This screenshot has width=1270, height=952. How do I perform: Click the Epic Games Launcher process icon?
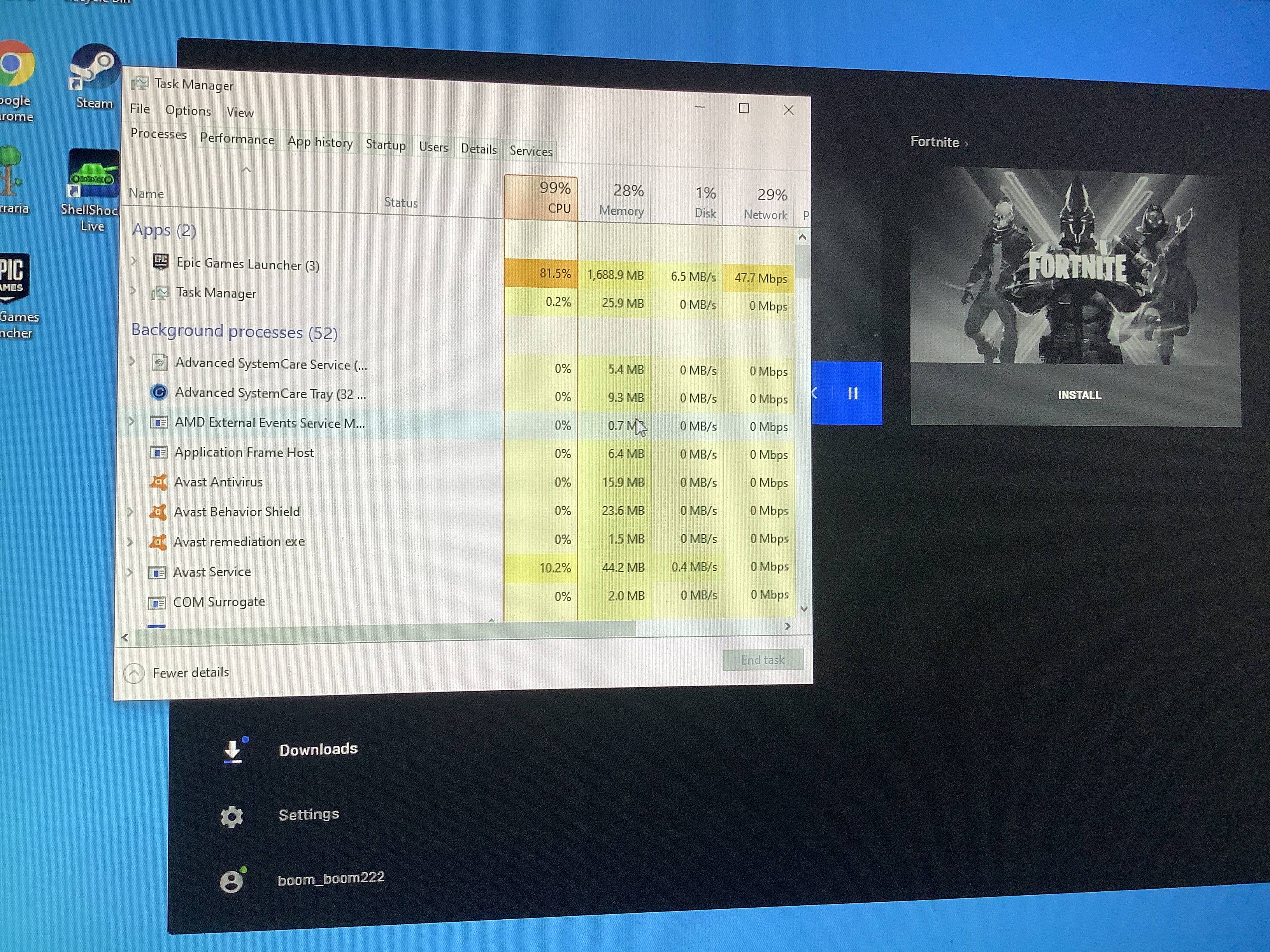click(x=160, y=262)
